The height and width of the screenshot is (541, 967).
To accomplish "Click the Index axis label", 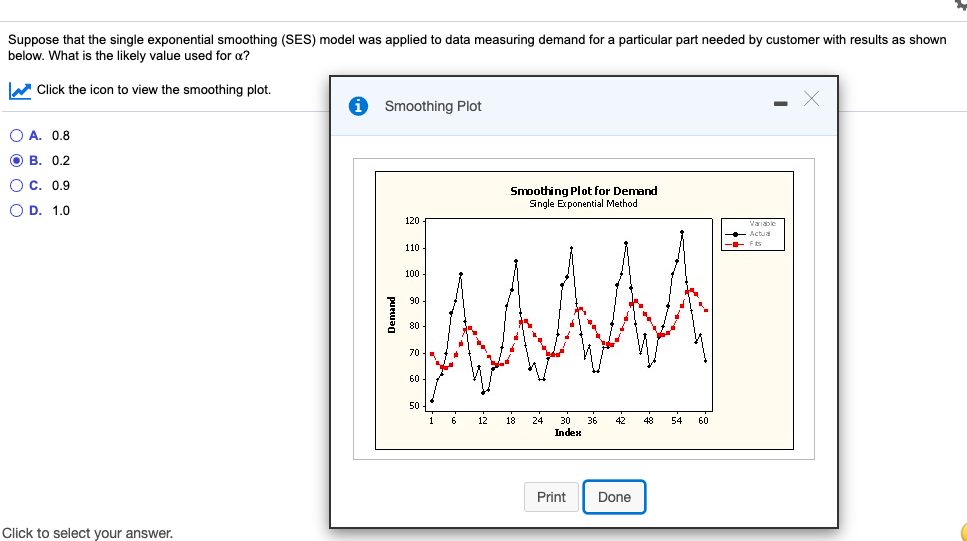I will pyautogui.click(x=567, y=433).
